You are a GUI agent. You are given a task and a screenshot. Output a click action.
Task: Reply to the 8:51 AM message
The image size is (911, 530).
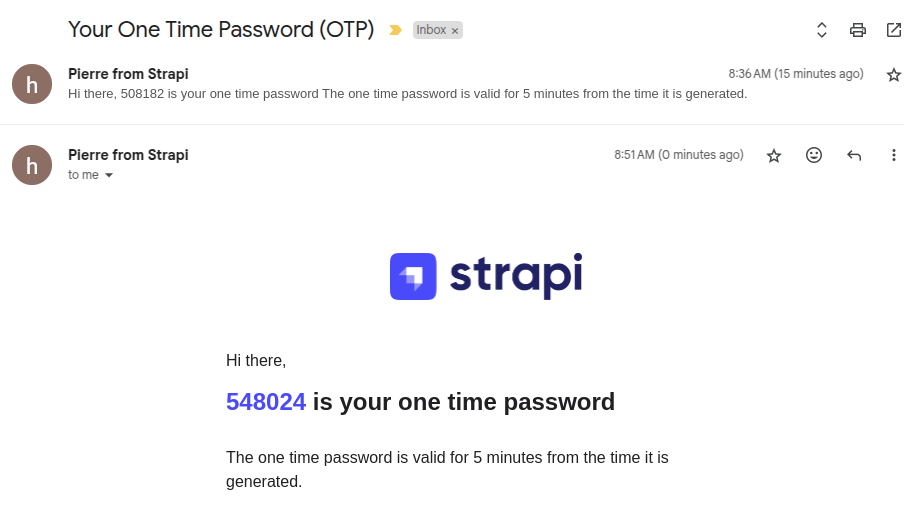coord(854,155)
